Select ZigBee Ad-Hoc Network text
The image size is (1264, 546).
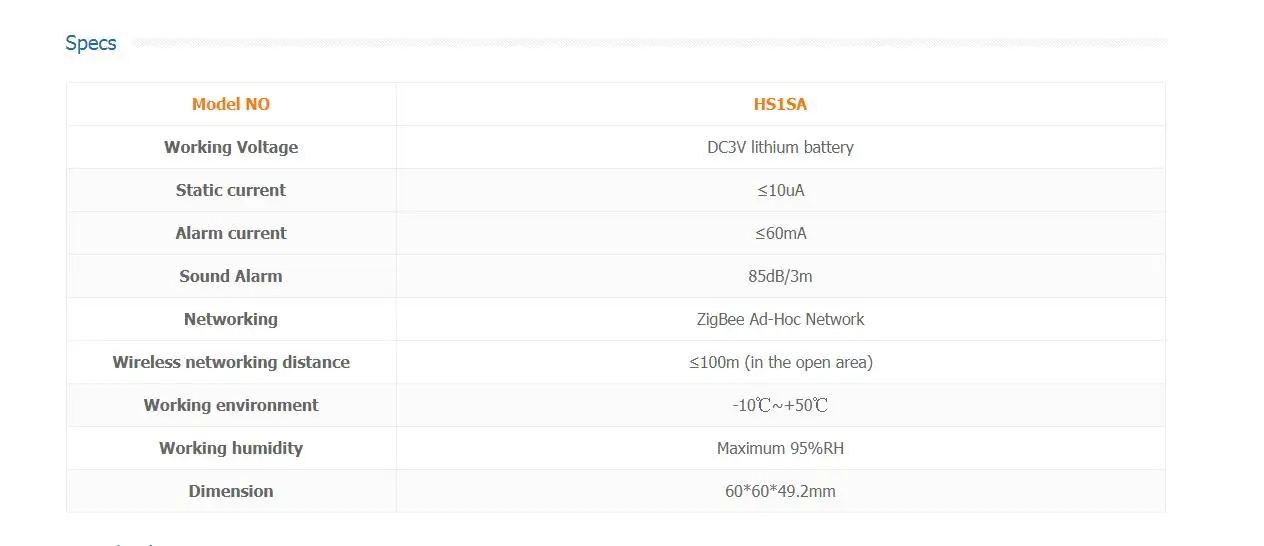780,319
